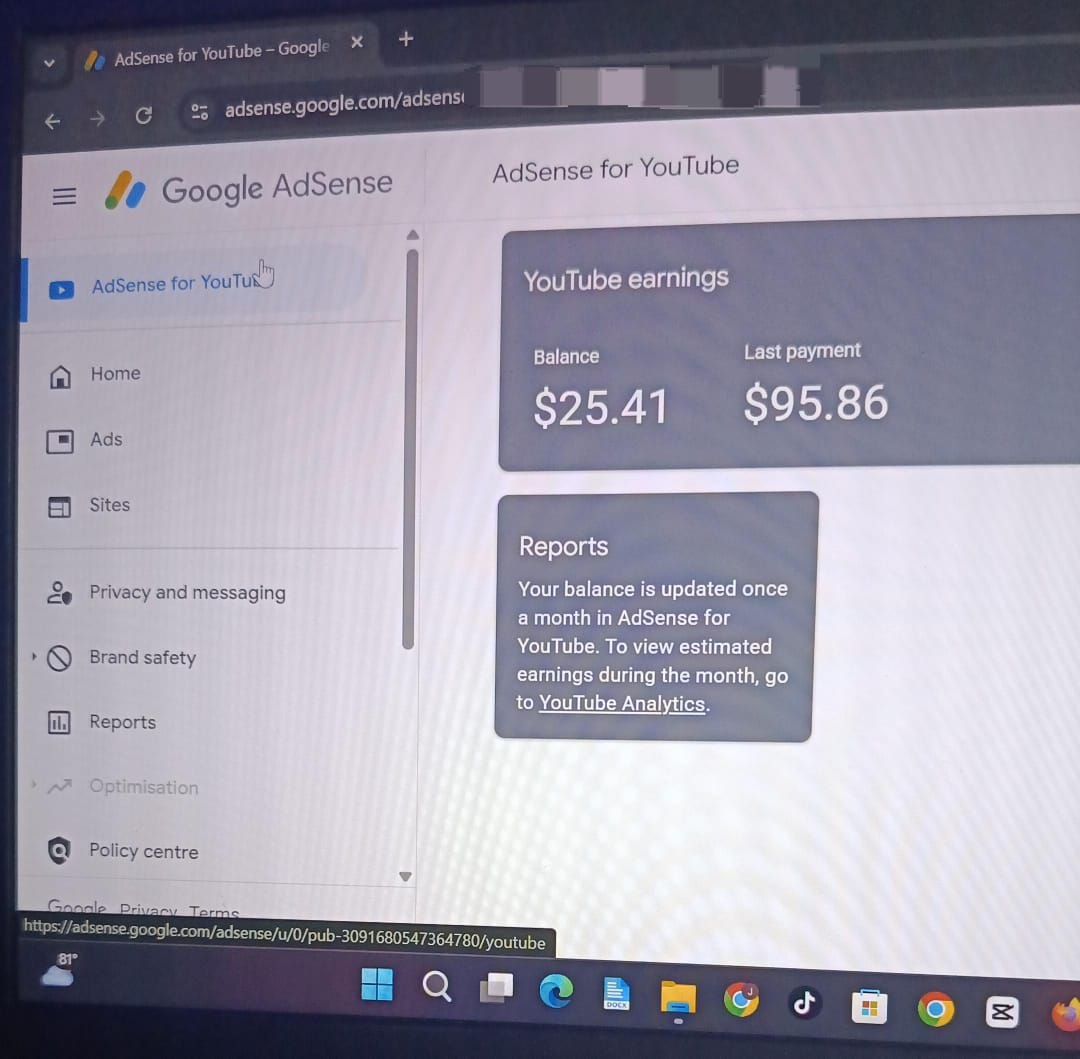Image resolution: width=1080 pixels, height=1059 pixels.
Task: Click the Home house icon
Action: (60, 377)
